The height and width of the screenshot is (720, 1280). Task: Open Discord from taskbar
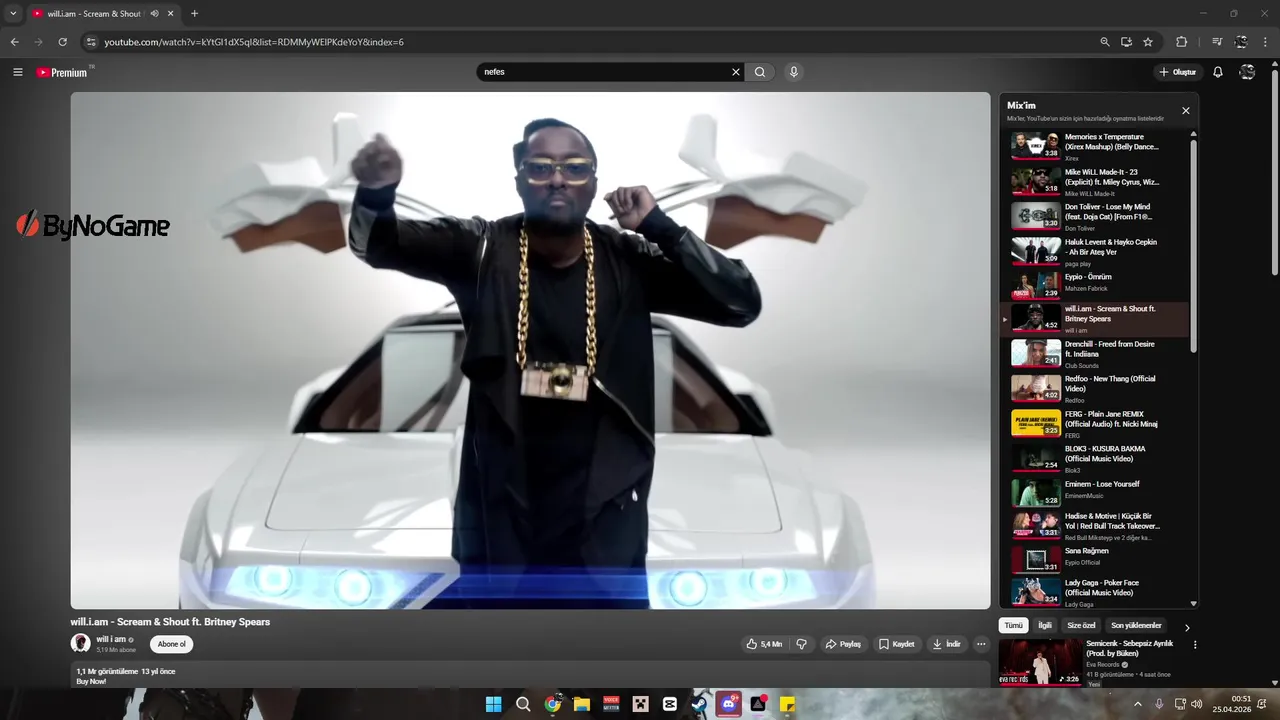(729, 704)
